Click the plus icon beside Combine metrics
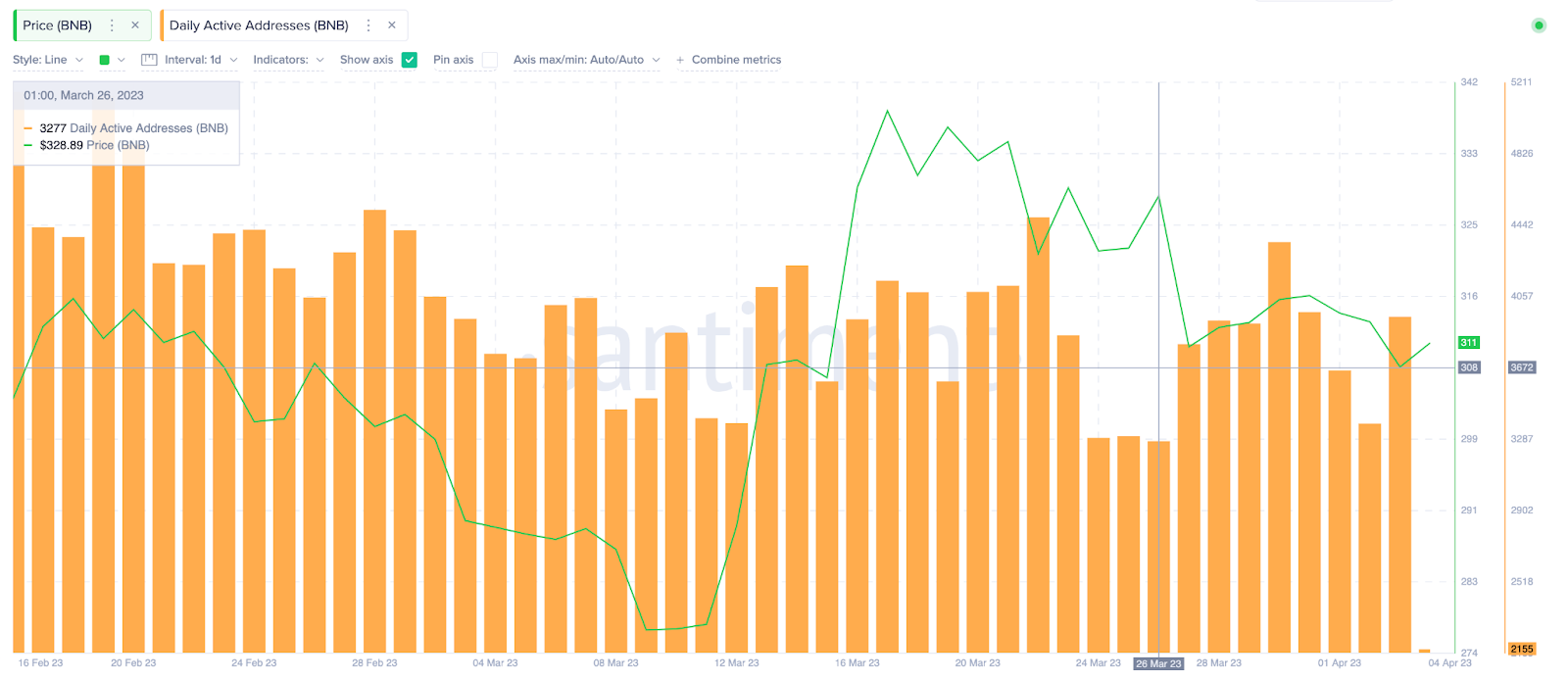The height and width of the screenshot is (681, 1568). click(680, 60)
